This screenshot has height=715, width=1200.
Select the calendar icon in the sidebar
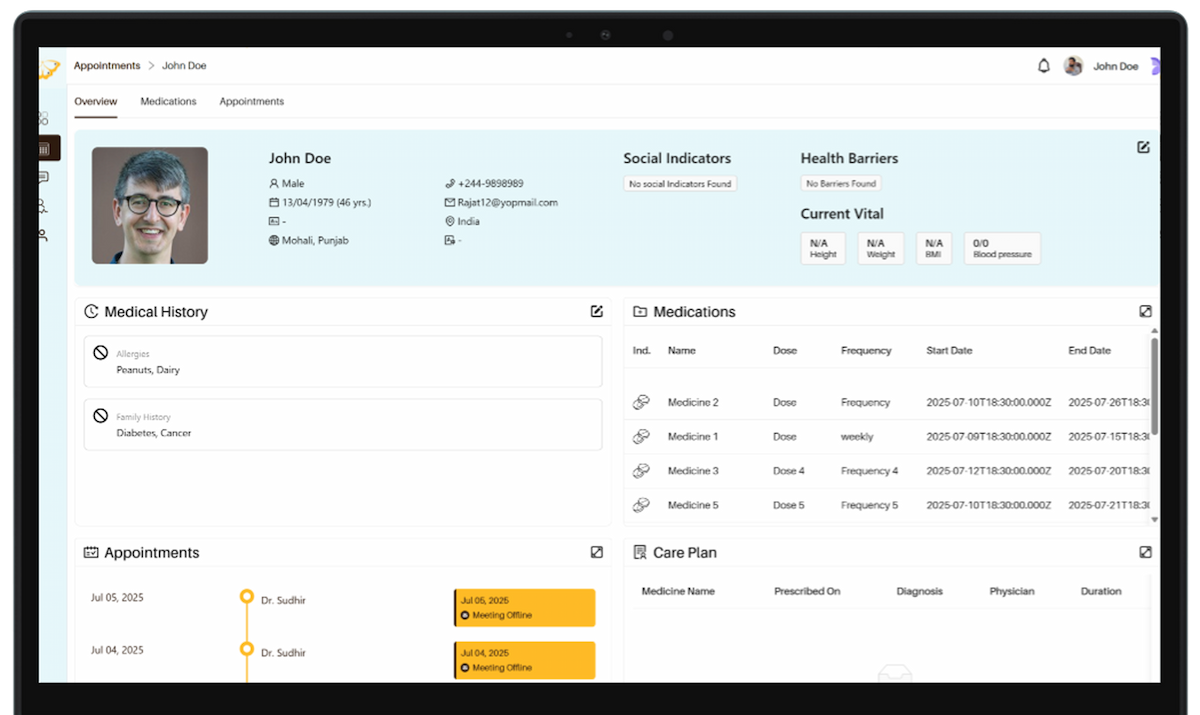tap(44, 149)
